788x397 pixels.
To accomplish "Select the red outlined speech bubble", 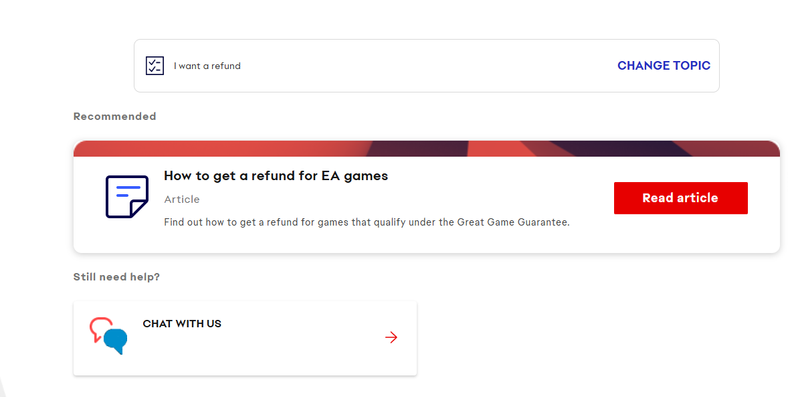I will tap(100, 328).
